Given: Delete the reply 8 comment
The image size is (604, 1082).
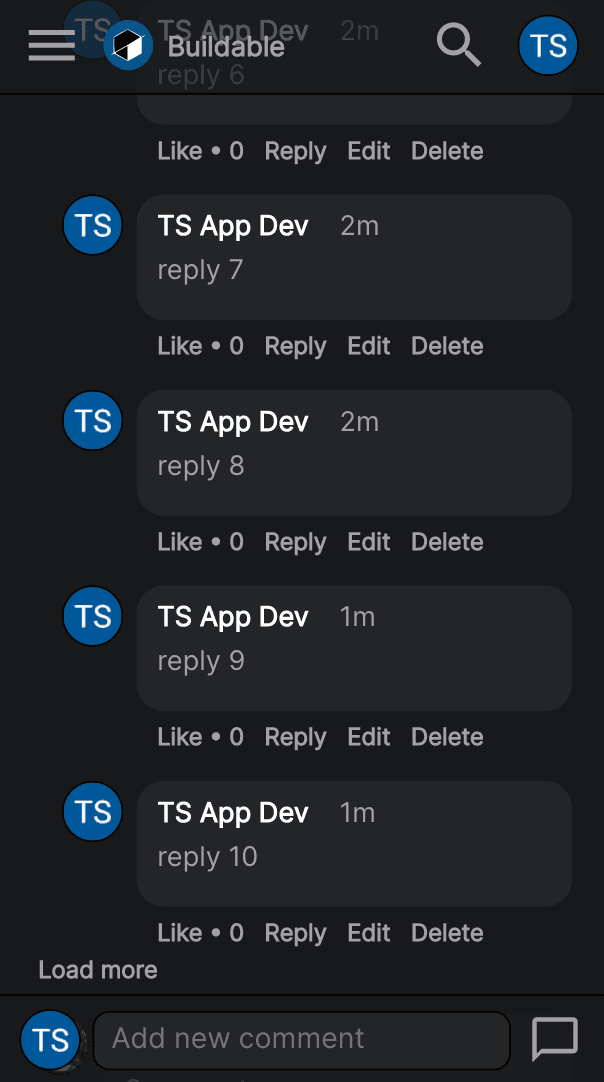Looking at the screenshot, I should coord(447,542).
